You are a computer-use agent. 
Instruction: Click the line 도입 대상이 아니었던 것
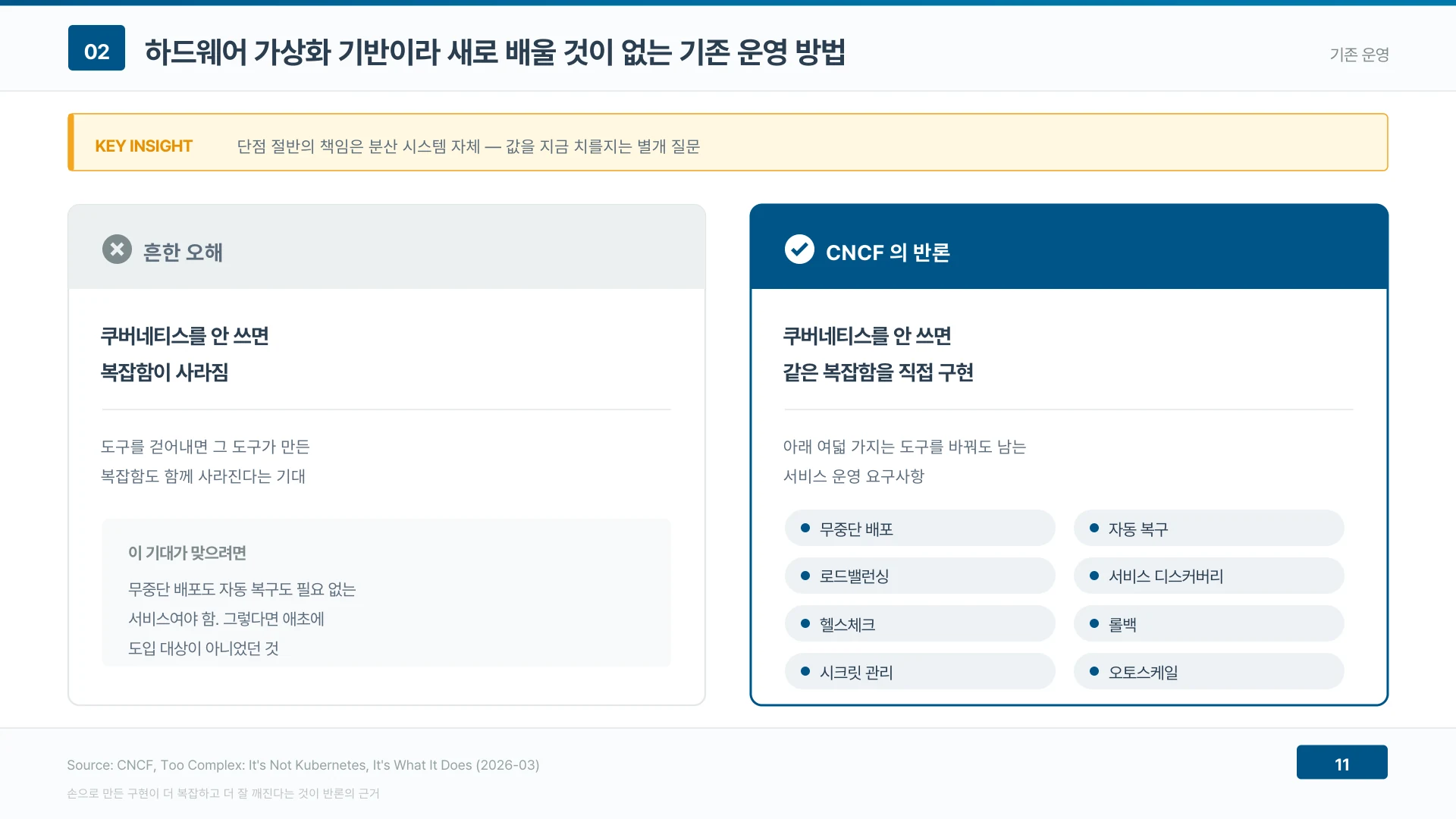coord(203,648)
